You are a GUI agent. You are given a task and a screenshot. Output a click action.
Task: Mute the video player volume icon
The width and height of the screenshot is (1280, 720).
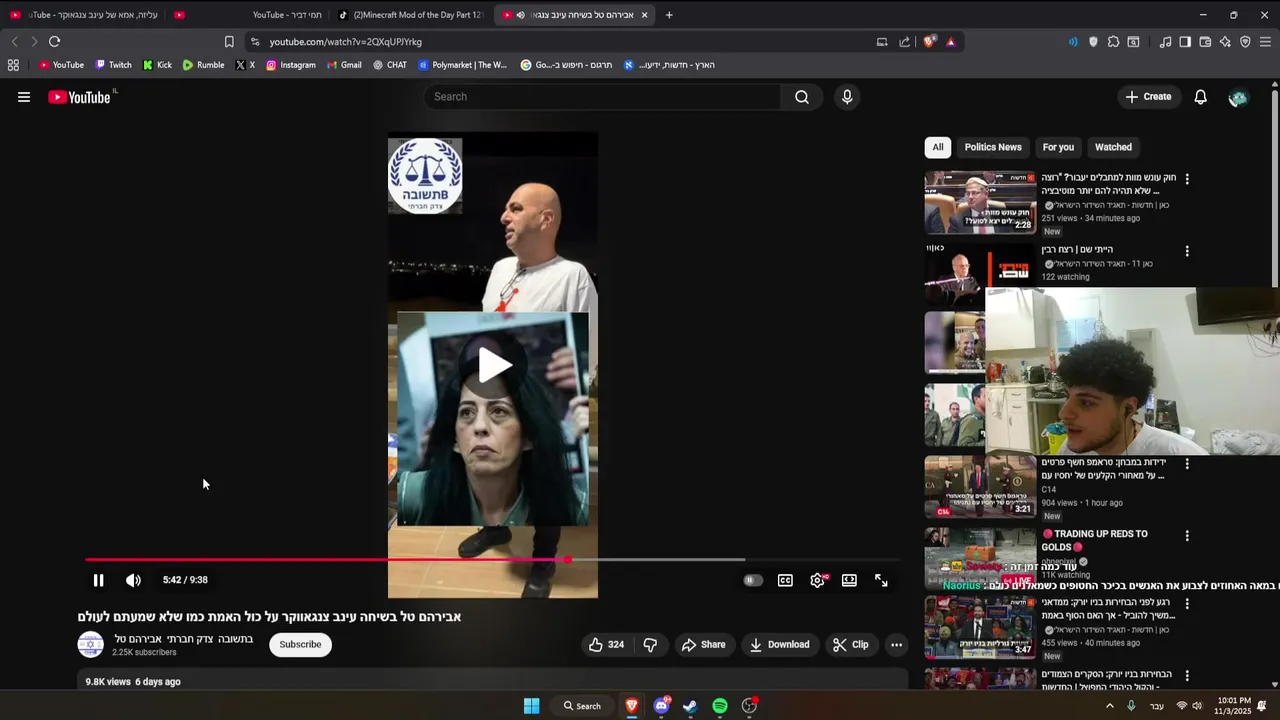[133, 580]
